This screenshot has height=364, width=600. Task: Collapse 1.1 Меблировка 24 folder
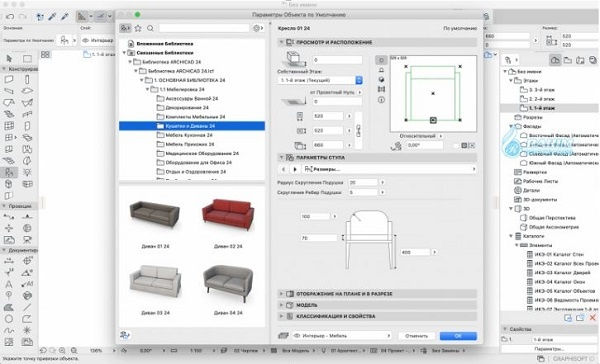click(147, 89)
